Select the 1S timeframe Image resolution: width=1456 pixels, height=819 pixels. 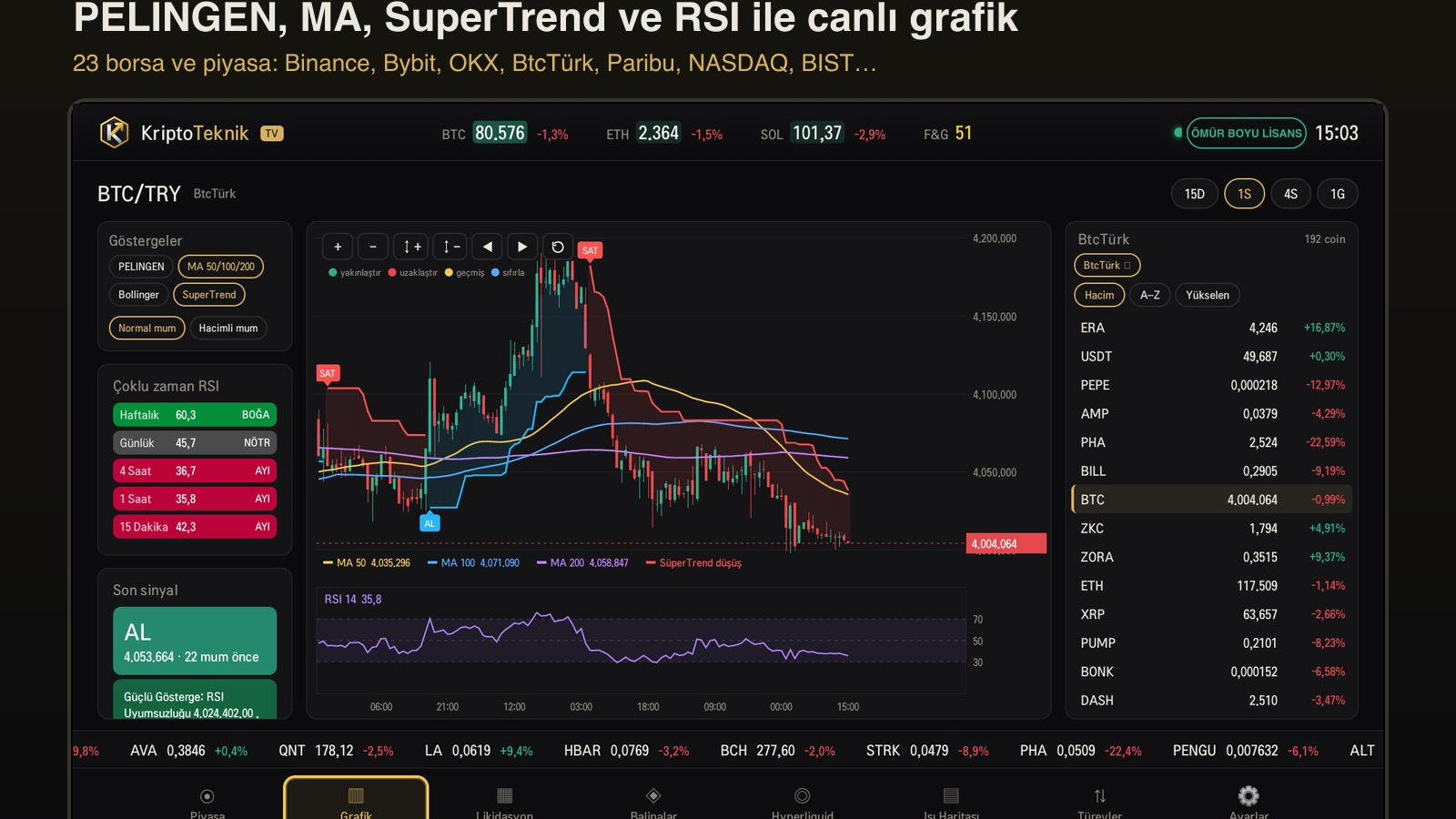(x=1244, y=194)
